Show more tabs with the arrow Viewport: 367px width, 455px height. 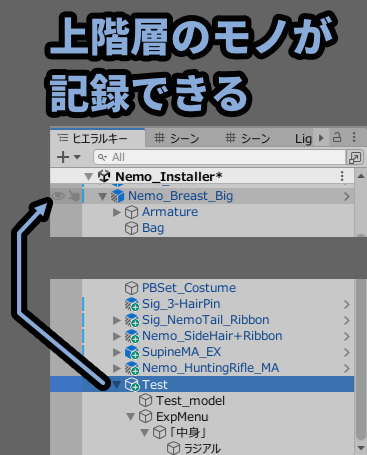click(321, 137)
